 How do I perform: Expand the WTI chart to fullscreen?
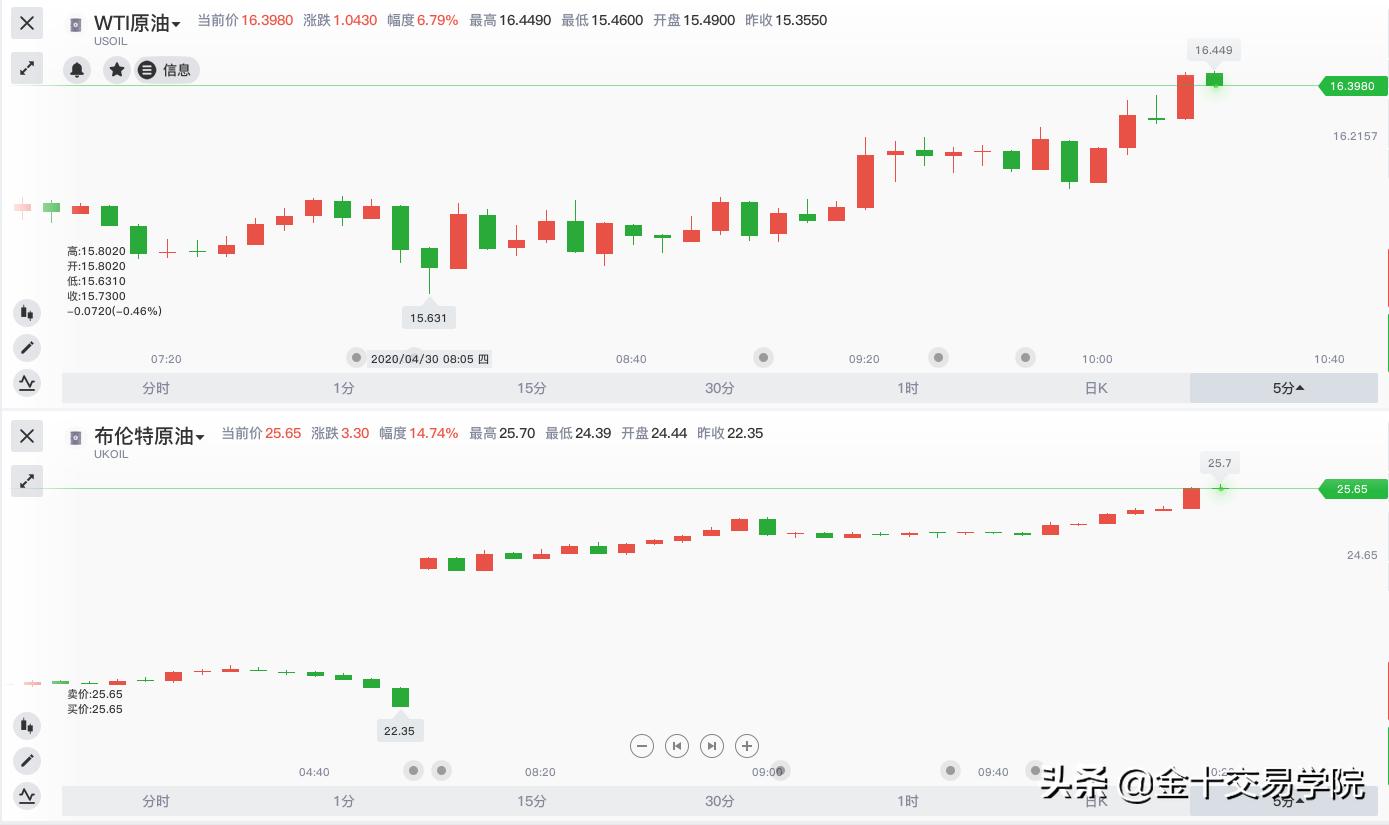pyautogui.click(x=27, y=68)
